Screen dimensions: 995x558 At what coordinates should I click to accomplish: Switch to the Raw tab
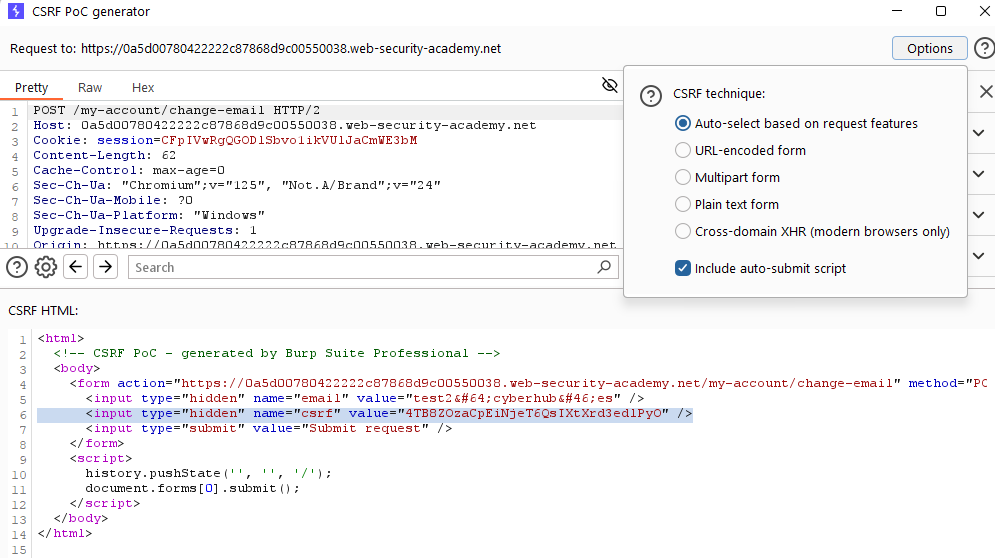pyautogui.click(x=90, y=88)
